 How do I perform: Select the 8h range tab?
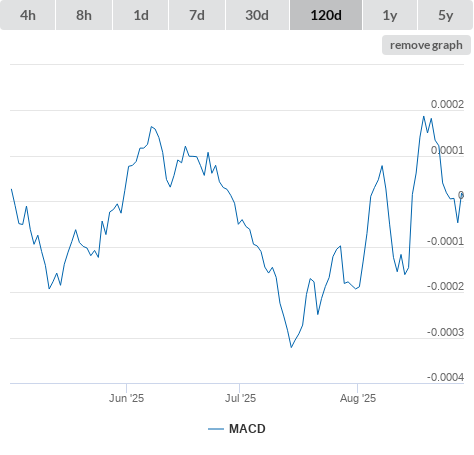(84, 15)
